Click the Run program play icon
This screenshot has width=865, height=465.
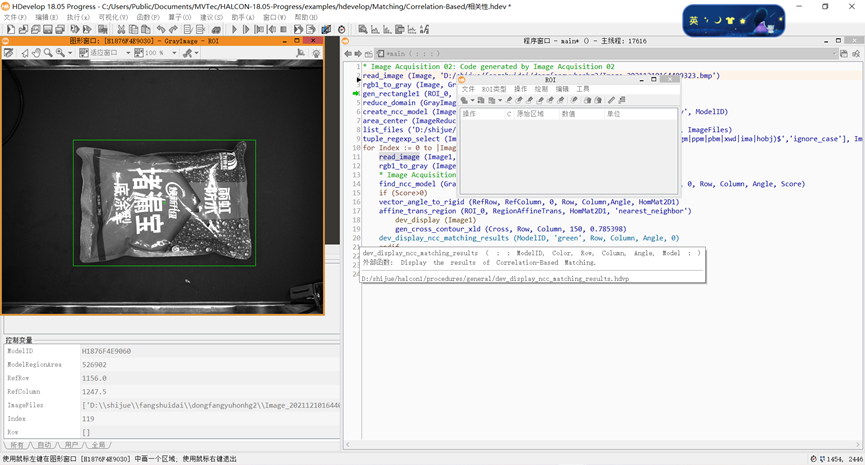234,30
